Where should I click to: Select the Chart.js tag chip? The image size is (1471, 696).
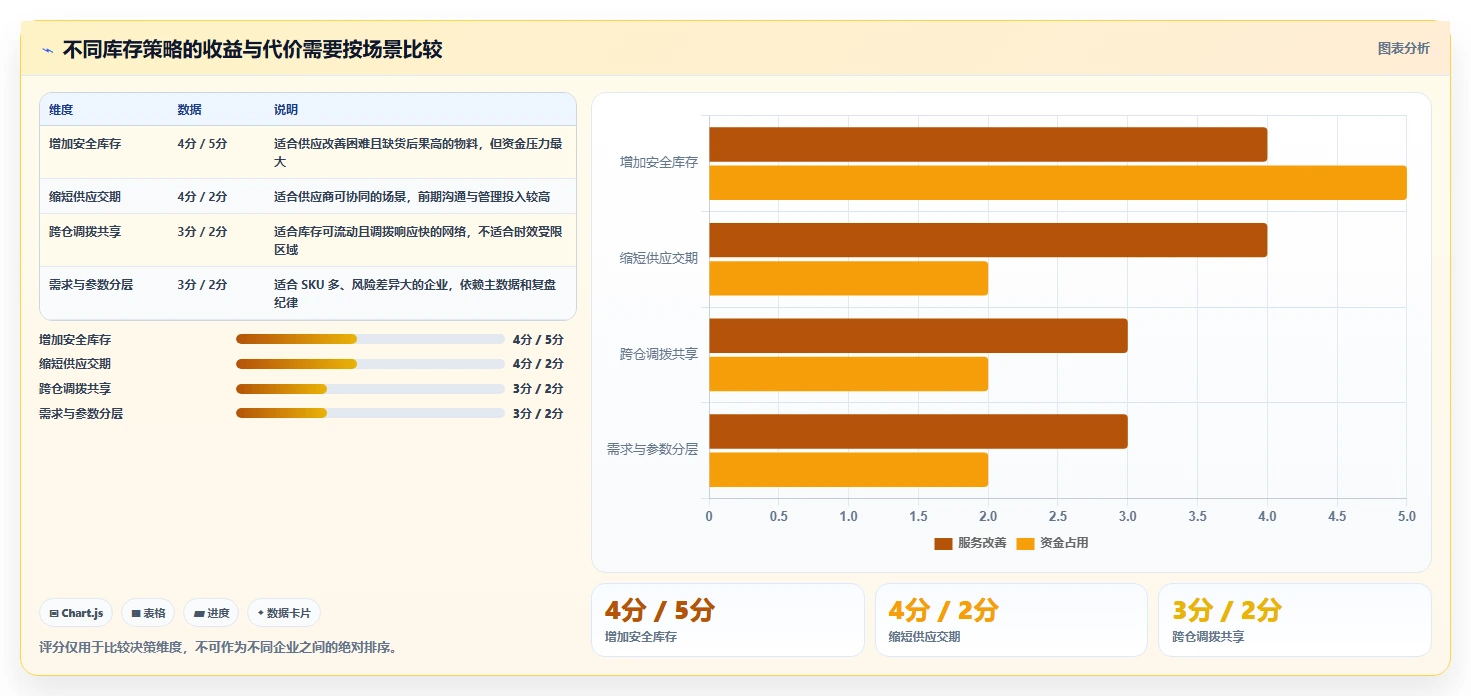76,613
